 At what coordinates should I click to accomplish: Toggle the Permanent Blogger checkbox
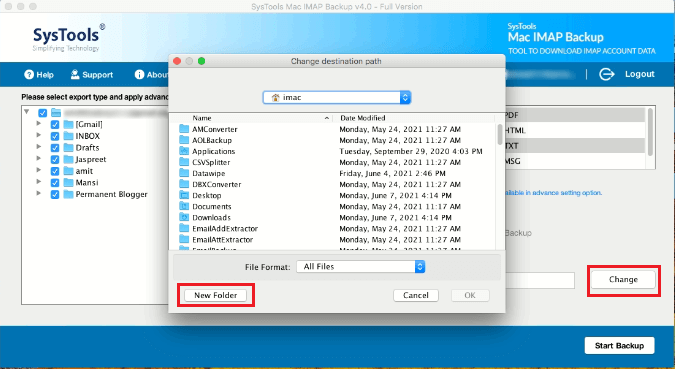(x=55, y=195)
